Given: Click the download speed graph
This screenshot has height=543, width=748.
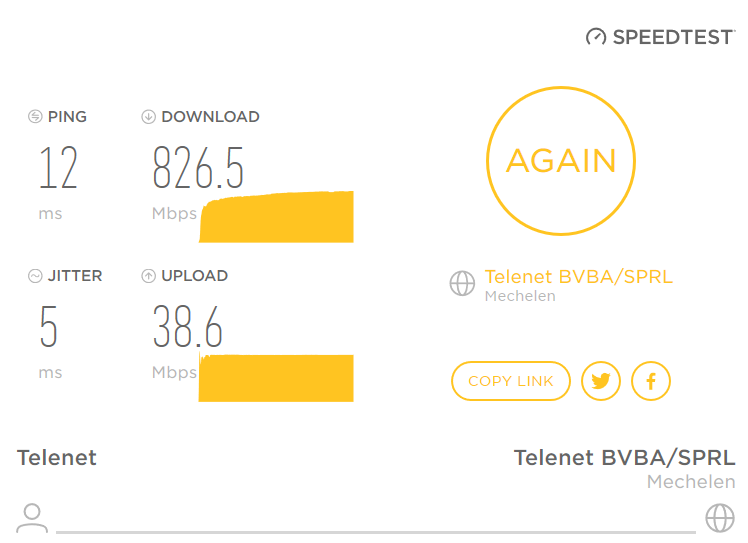Looking at the screenshot, I should [277, 217].
